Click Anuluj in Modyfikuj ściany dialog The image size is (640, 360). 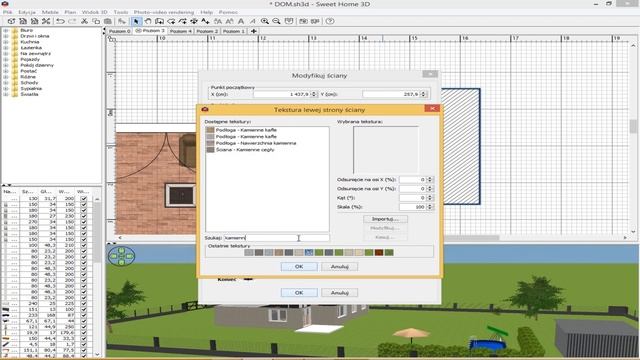click(x=340, y=293)
